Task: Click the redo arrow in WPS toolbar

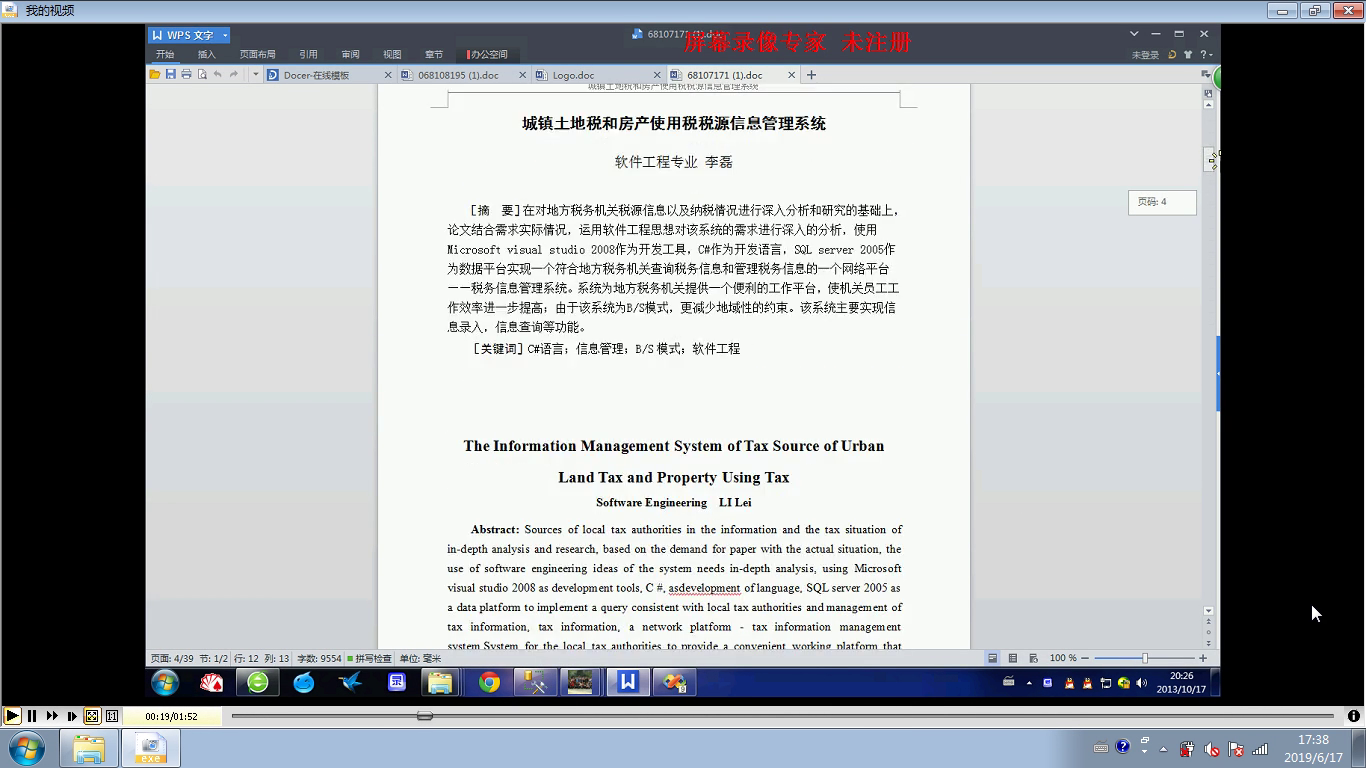Action: click(x=234, y=75)
